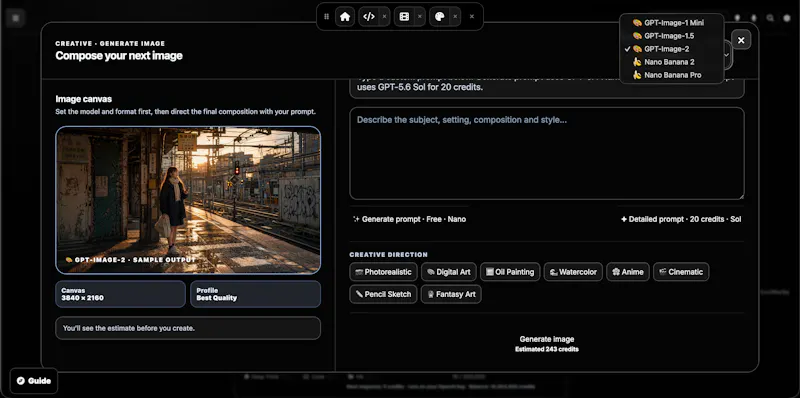Click Detailed prompt · 20 credits · Sol
This screenshot has height=398, width=800.
(x=681, y=219)
